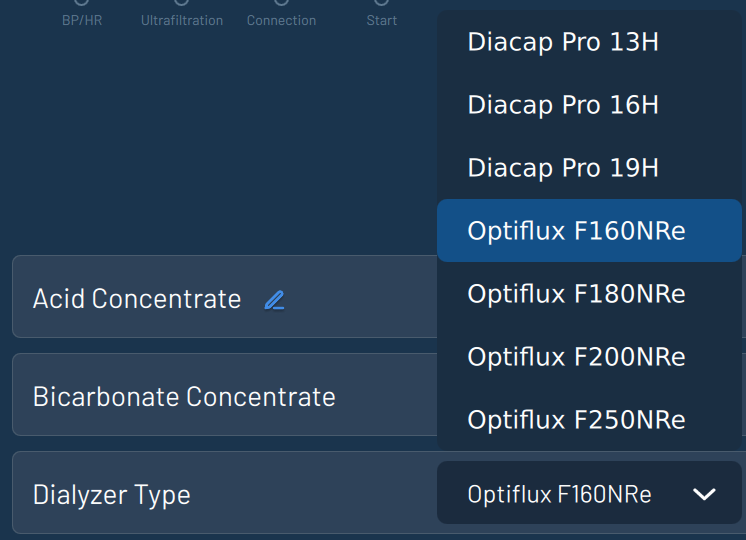This screenshot has width=746, height=540.
Task: Select the Optiflux F200NRe option
Action: click(x=577, y=357)
